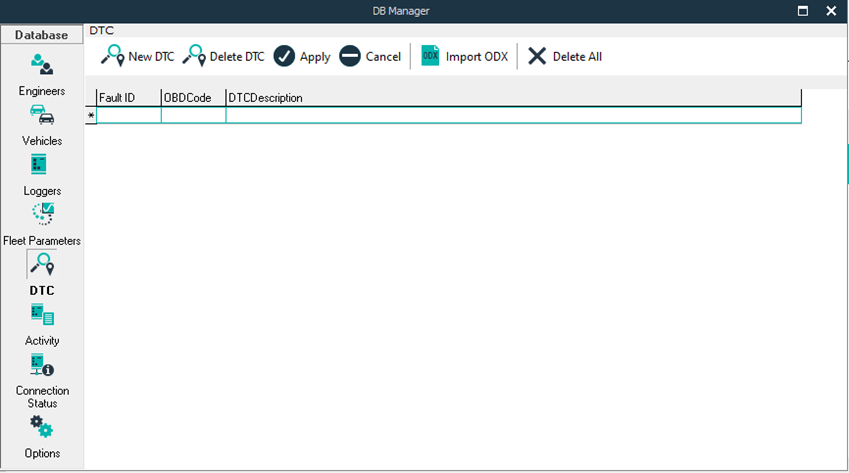Click the Database panel header tab
This screenshot has width=849, height=473.
click(x=41, y=35)
